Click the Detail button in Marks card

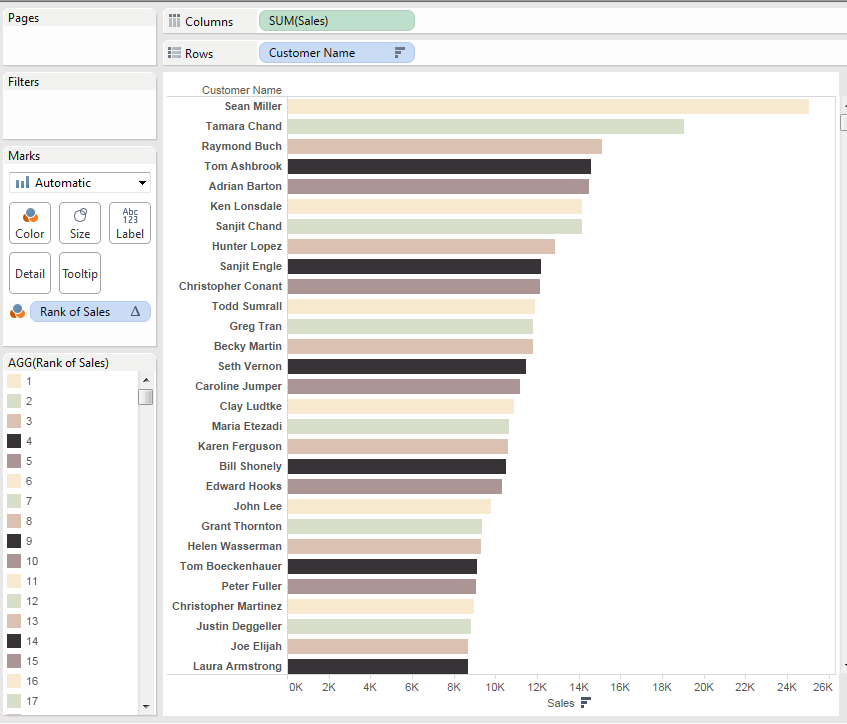click(30, 273)
